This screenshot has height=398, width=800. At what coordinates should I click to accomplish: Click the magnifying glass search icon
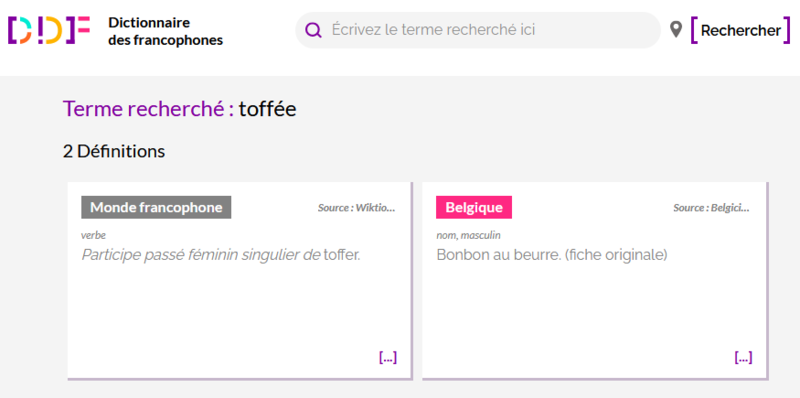click(313, 30)
